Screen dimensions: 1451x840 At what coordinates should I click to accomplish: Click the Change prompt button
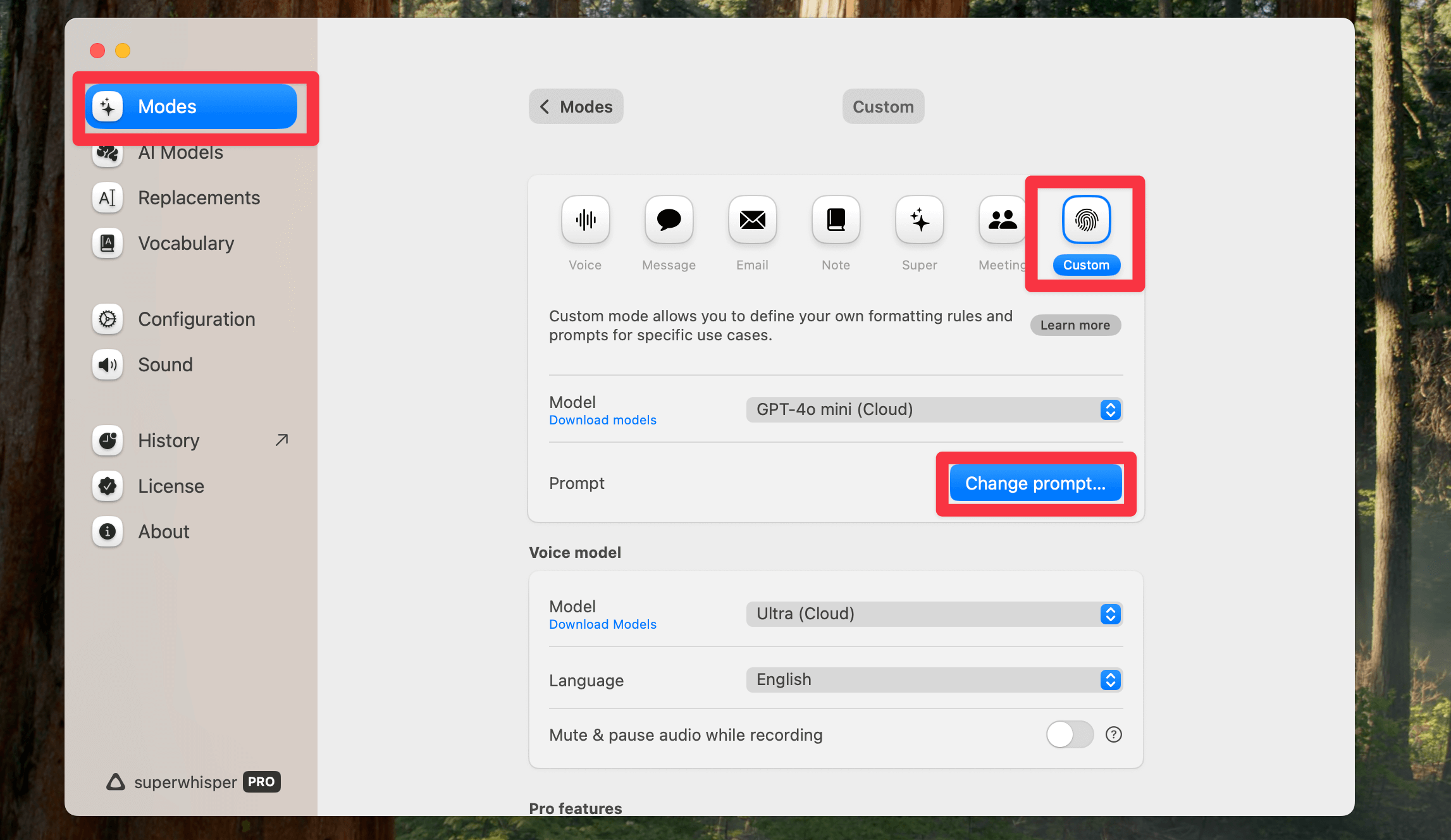pos(1035,483)
